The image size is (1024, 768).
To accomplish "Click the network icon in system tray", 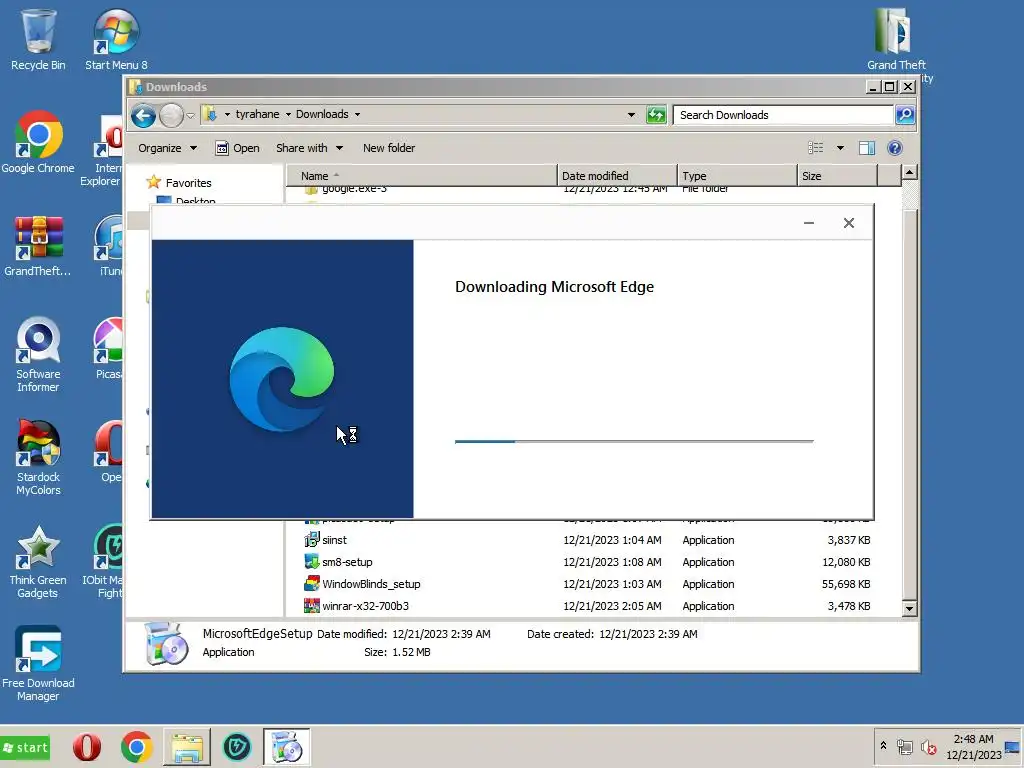I will pos(904,747).
